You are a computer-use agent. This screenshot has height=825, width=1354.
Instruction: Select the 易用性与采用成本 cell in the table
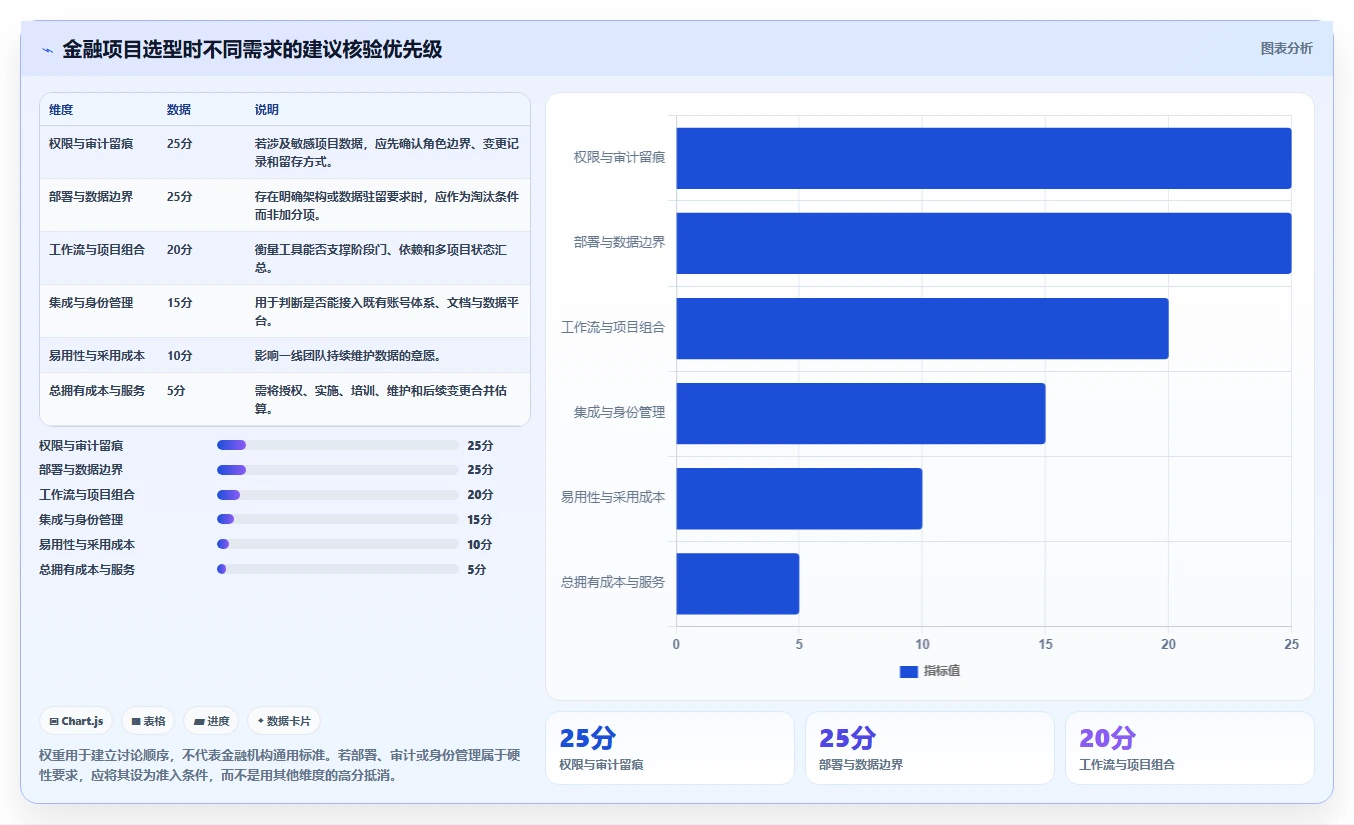click(x=97, y=356)
